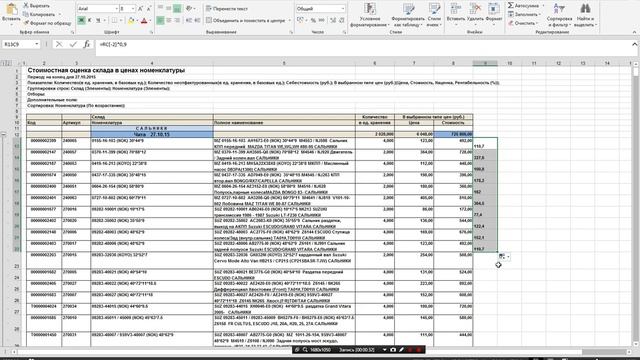The width and height of the screenshot is (640, 360).
Task: Click the Increase Decimal icon
Action: (x=333, y=20)
